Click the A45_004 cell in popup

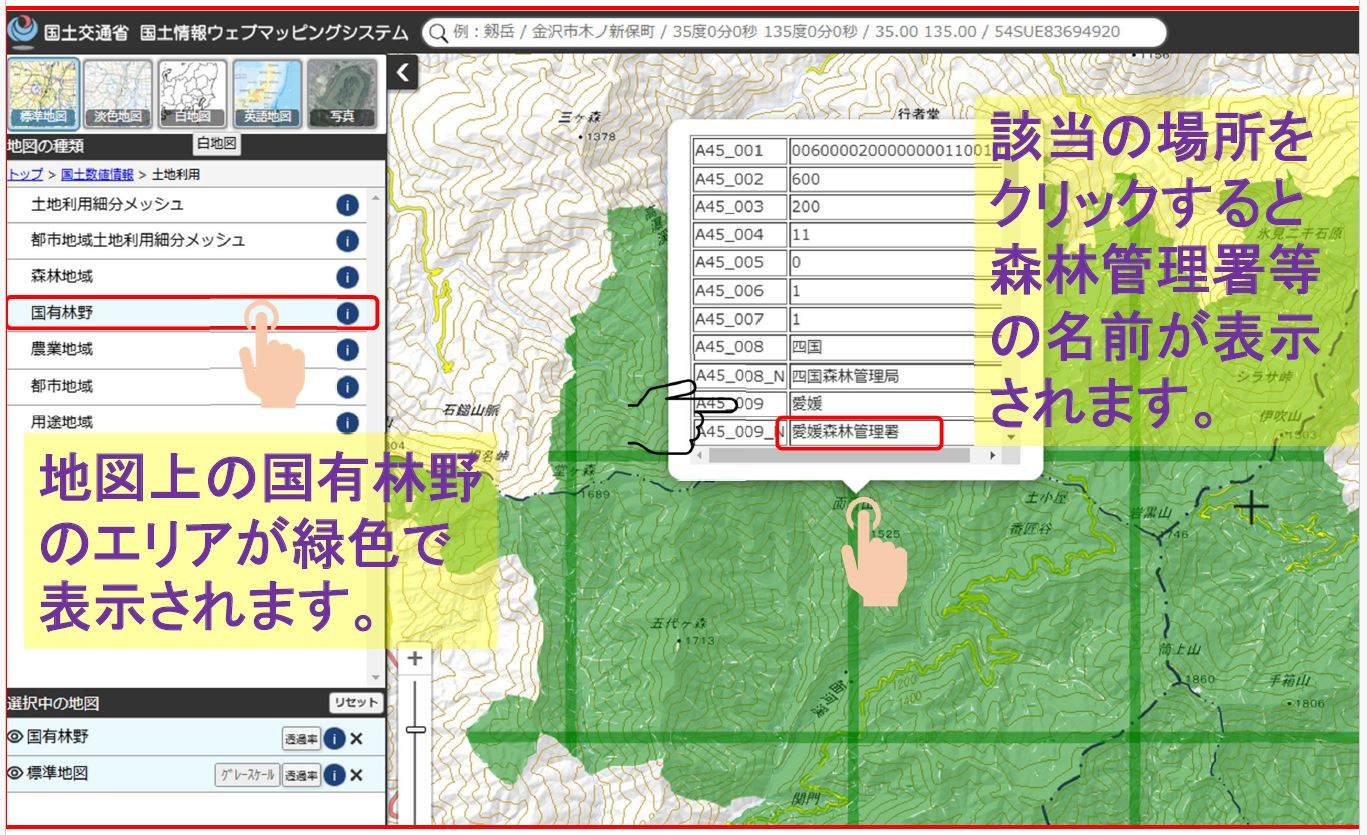point(740,235)
